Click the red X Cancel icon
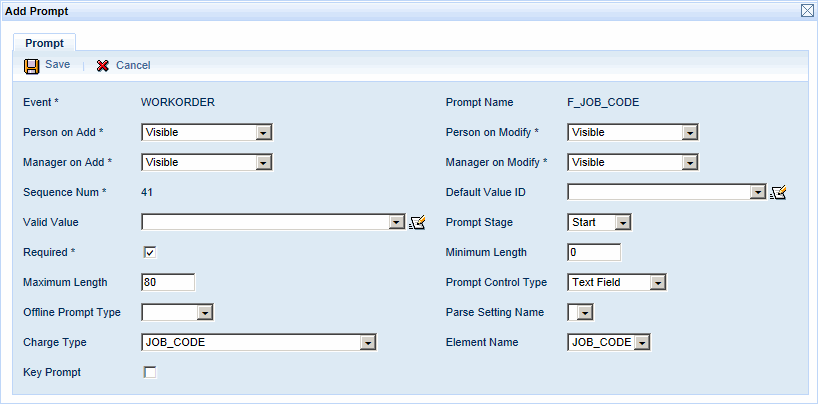 coord(103,66)
